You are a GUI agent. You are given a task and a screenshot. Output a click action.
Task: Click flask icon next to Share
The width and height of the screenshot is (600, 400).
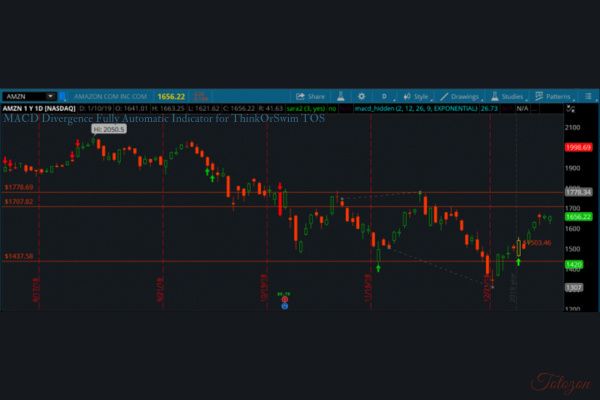[x=339, y=96]
